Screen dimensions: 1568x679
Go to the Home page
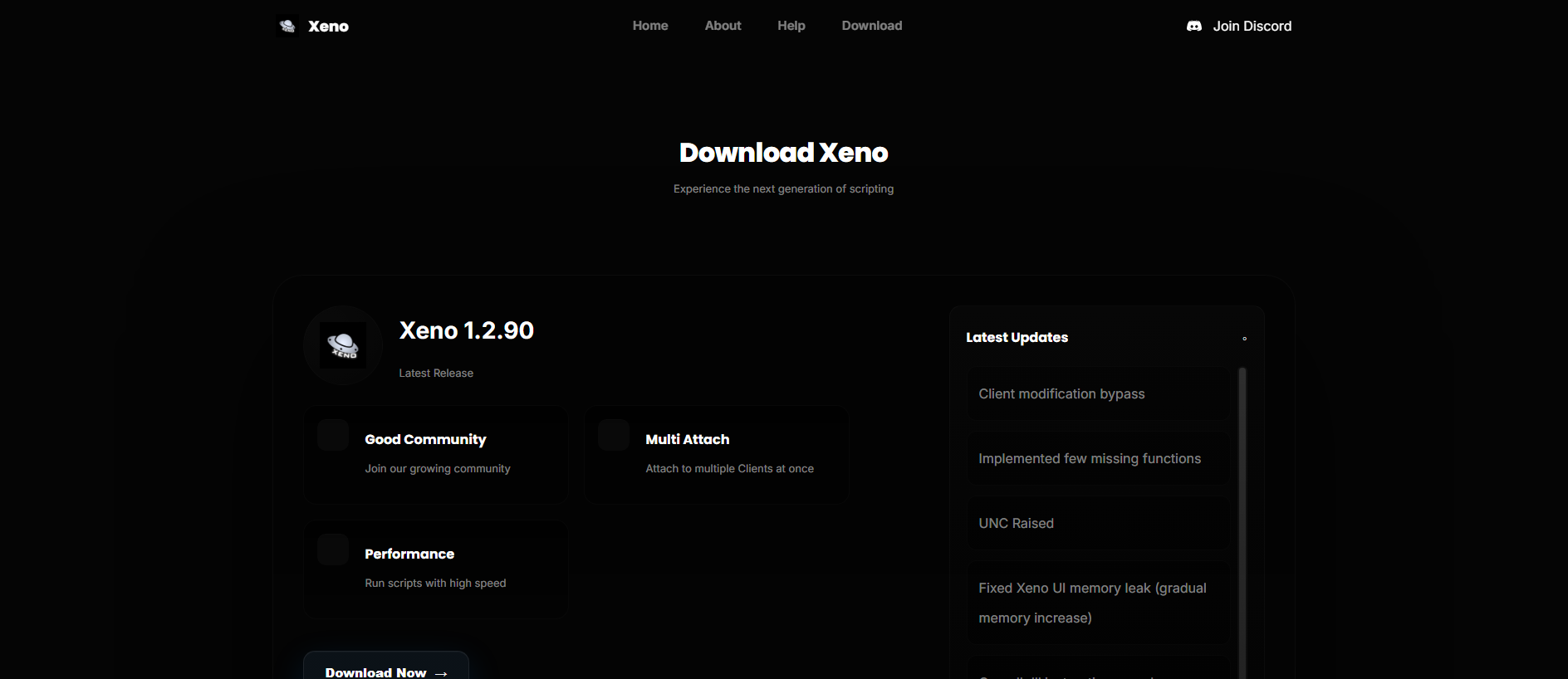[650, 26]
